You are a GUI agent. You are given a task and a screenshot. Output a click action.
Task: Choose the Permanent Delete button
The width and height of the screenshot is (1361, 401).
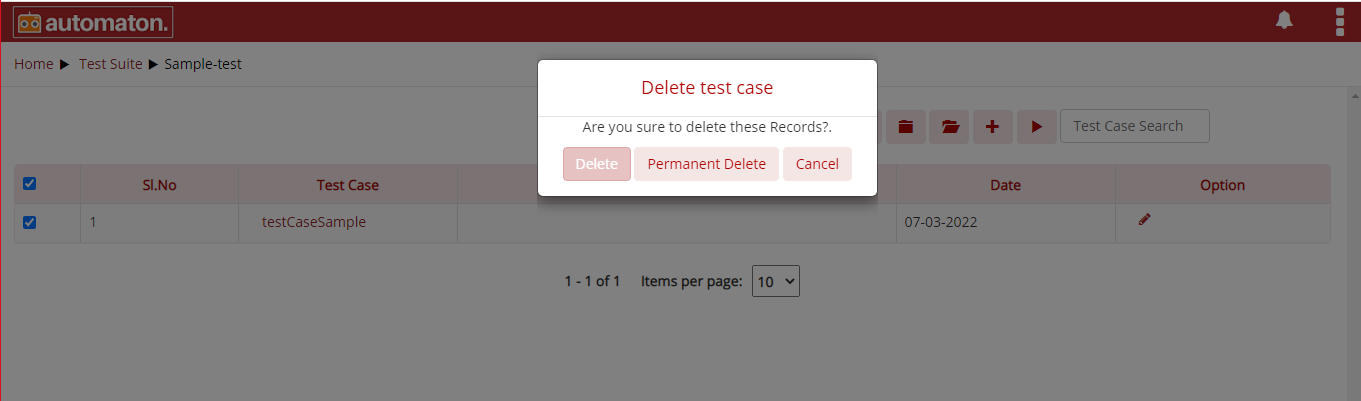coord(706,164)
